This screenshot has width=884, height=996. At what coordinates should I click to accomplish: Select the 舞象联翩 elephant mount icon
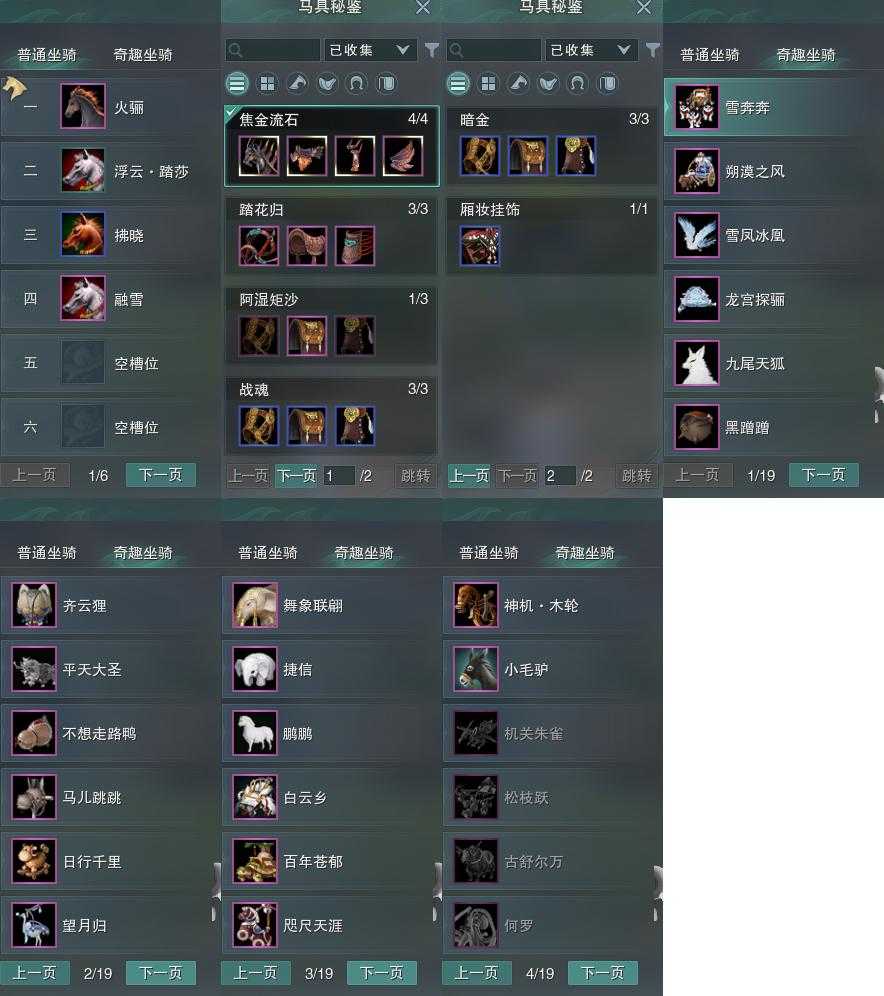pos(255,605)
